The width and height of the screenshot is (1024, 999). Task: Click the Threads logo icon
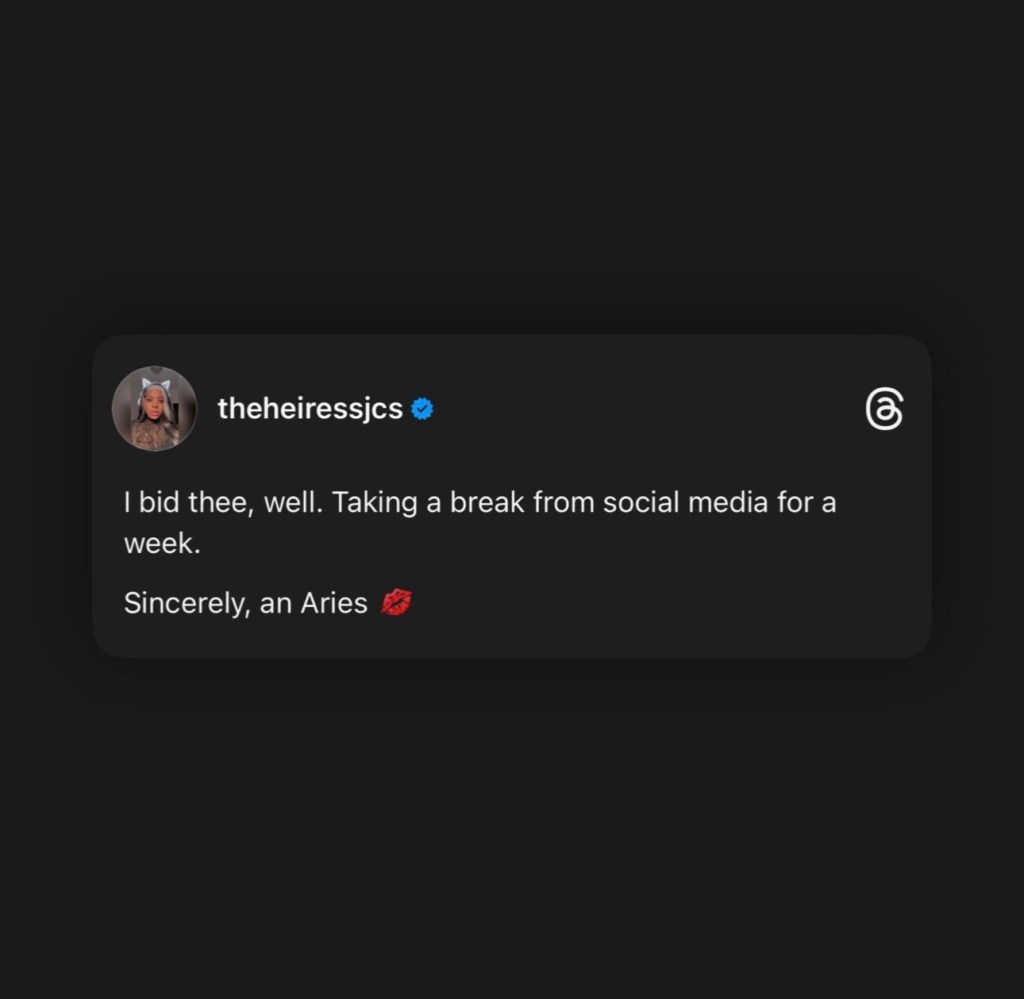click(884, 410)
